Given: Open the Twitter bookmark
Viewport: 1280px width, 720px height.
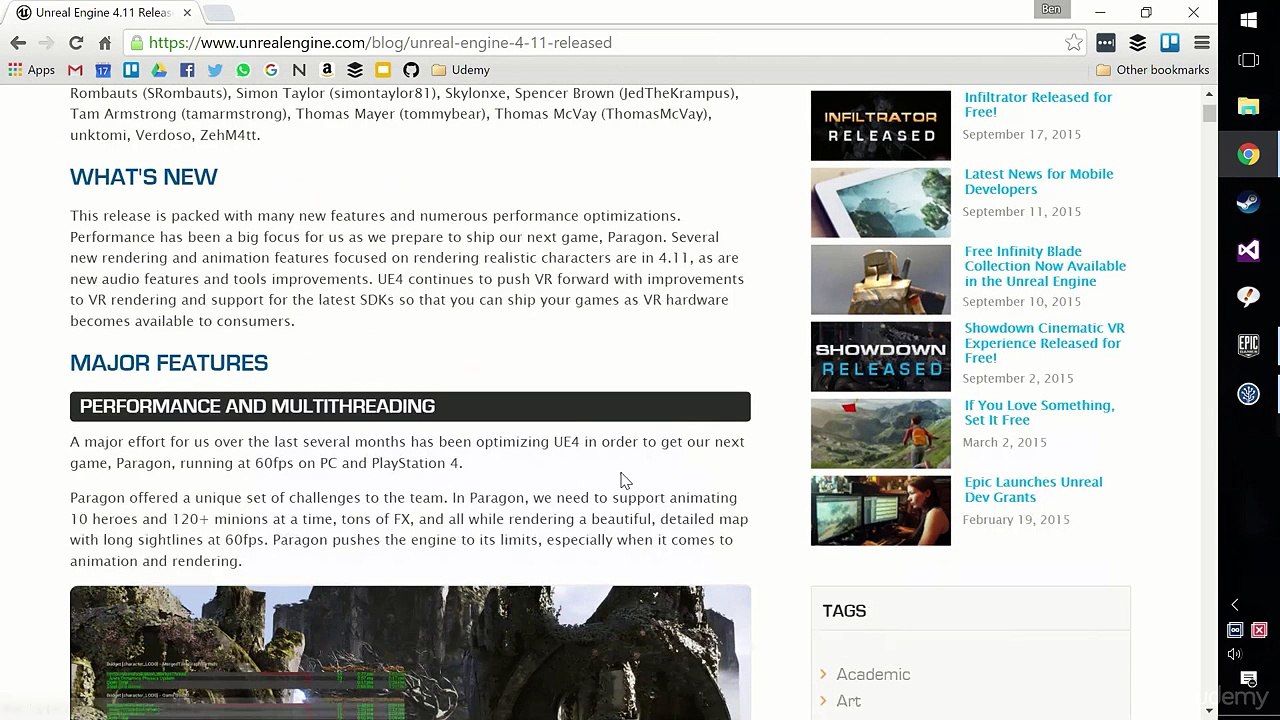Looking at the screenshot, I should [215, 70].
